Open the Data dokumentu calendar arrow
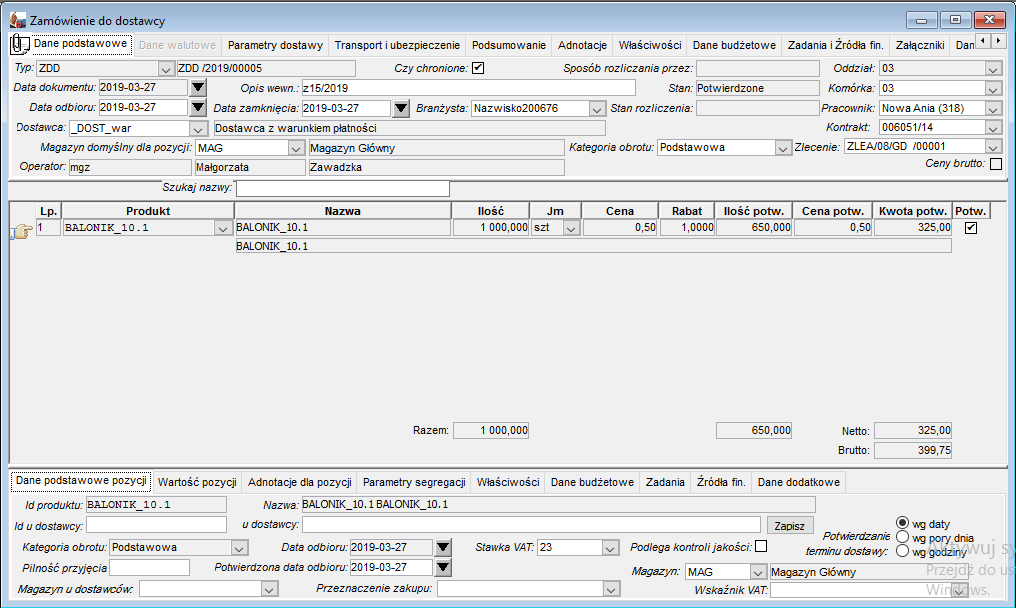Screen dimensions: 1016x608 tap(198, 88)
